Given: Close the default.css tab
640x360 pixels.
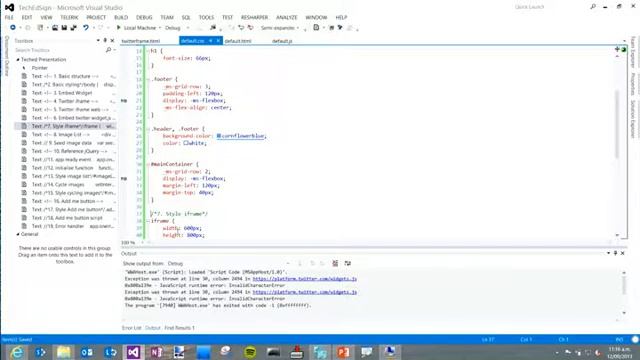Looking at the screenshot, I should pos(218,41).
